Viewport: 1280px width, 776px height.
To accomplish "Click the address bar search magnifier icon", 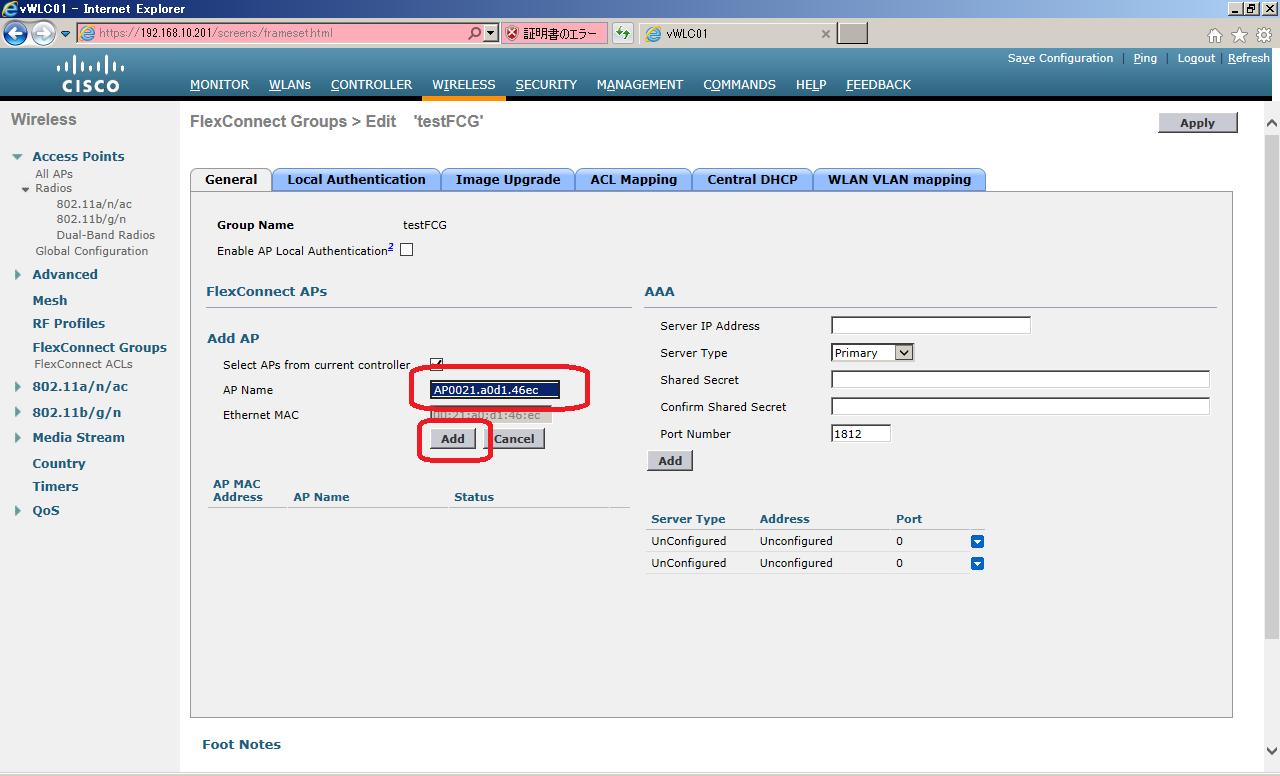I will click(x=474, y=33).
